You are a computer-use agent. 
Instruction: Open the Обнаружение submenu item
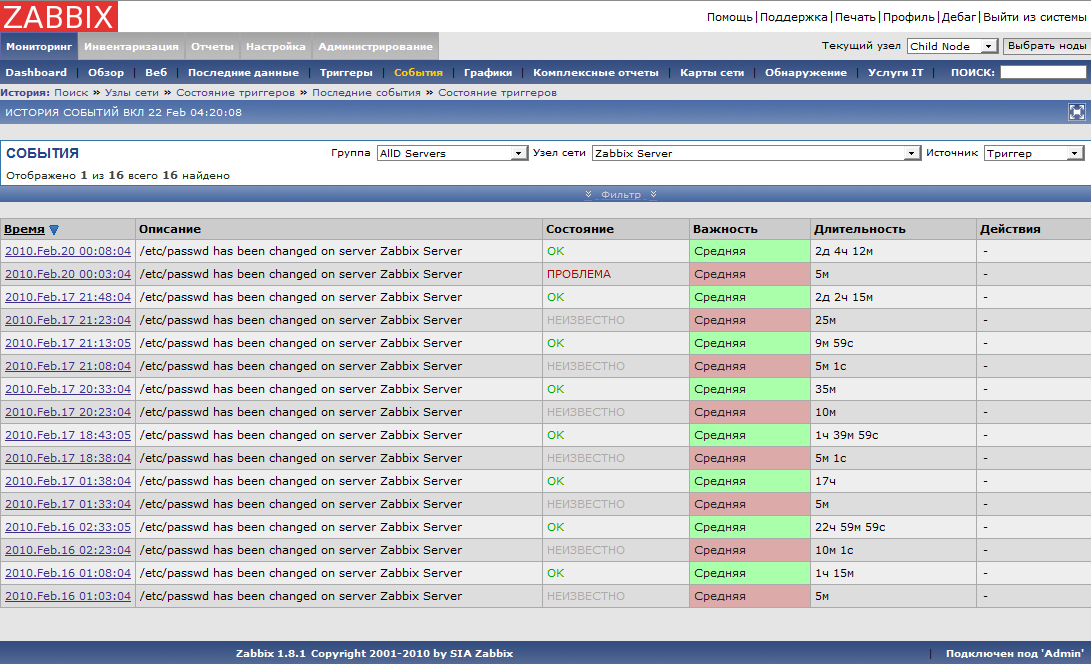coord(806,72)
